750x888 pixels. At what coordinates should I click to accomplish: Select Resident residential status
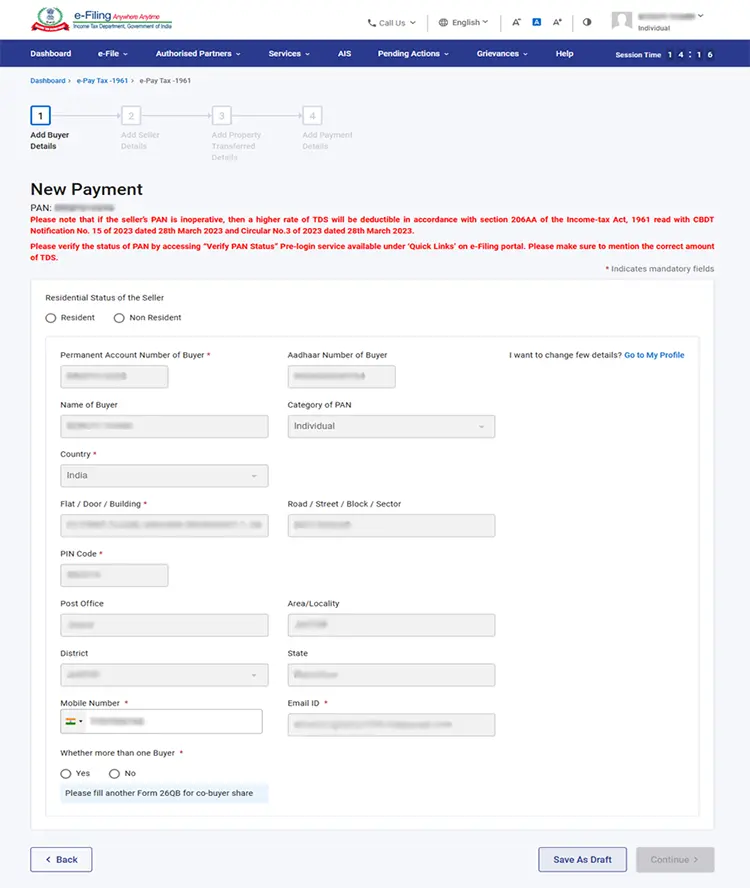click(51, 318)
